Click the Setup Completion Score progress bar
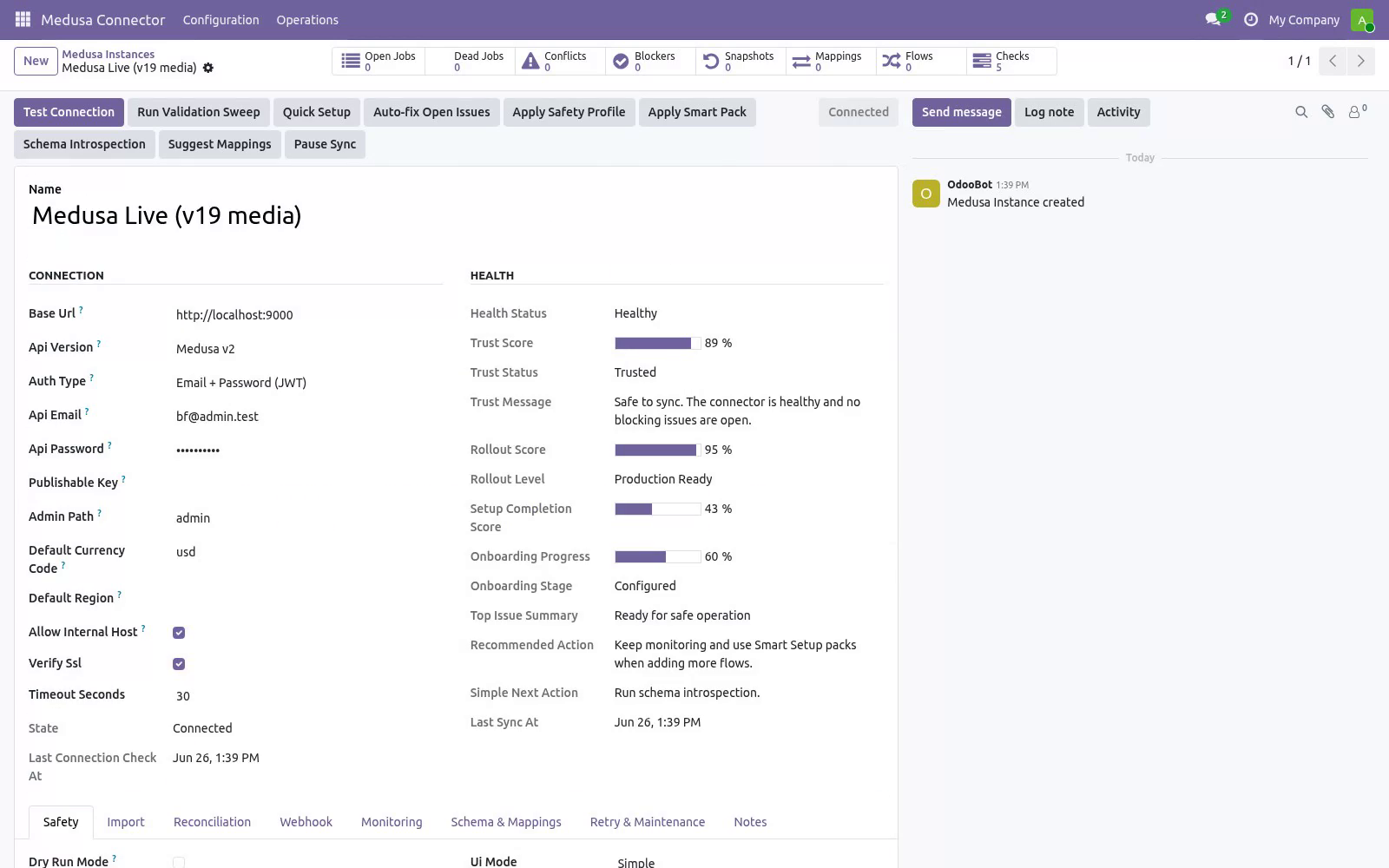The height and width of the screenshot is (868, 1389). click(x=657, y=509)
